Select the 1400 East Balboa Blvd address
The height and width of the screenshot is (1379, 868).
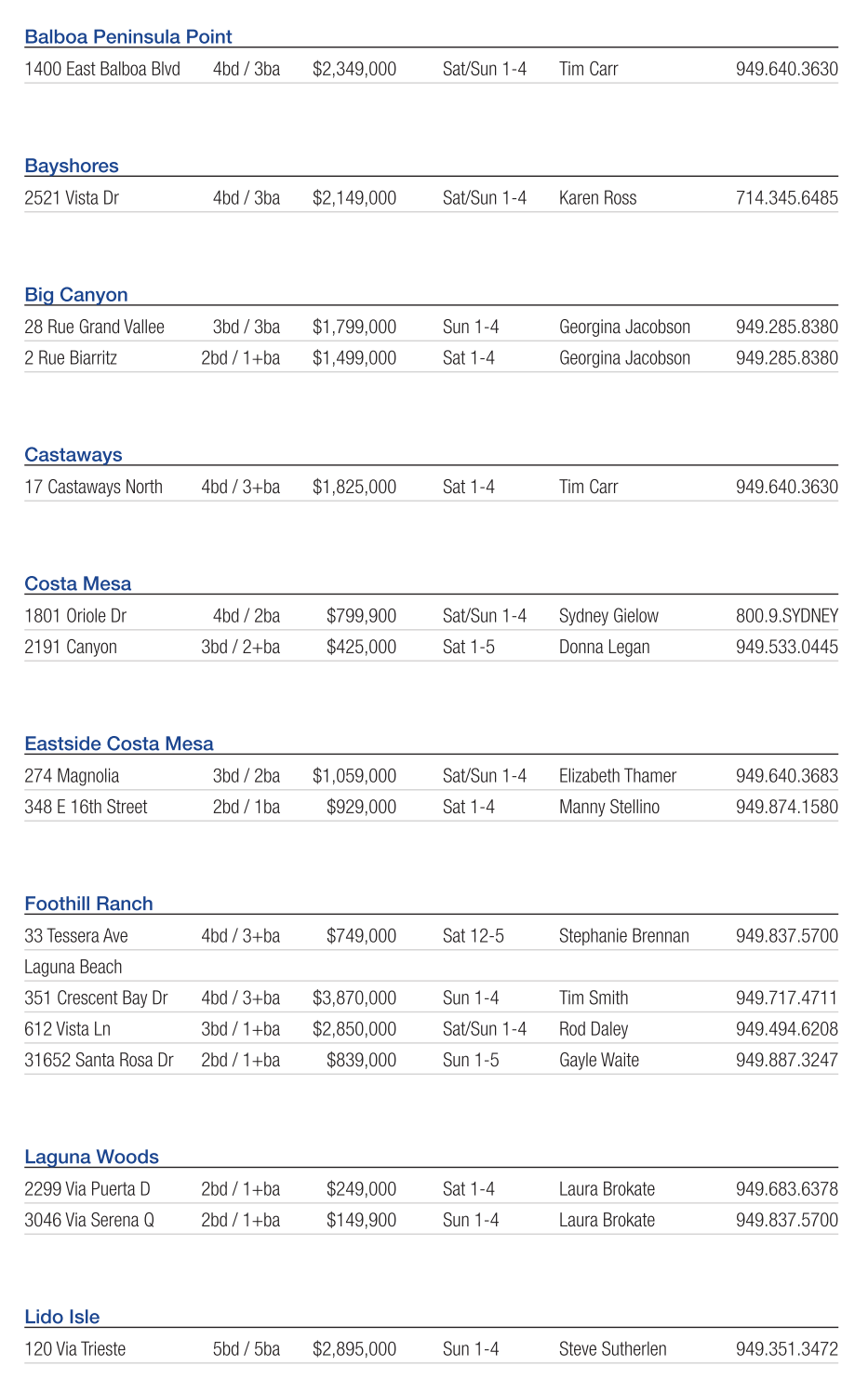click(x=102, y=69)
